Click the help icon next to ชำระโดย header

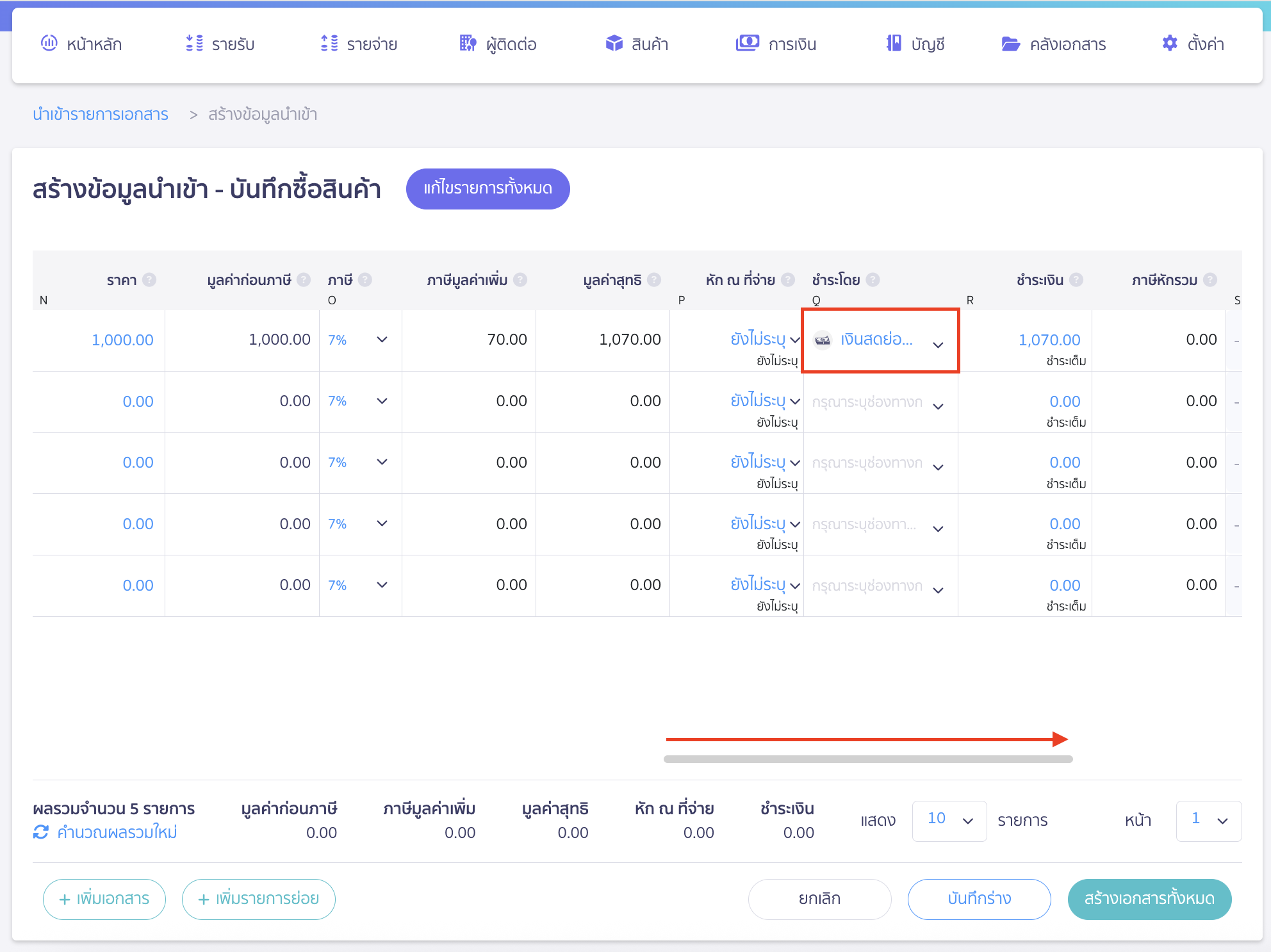[873, 279]
